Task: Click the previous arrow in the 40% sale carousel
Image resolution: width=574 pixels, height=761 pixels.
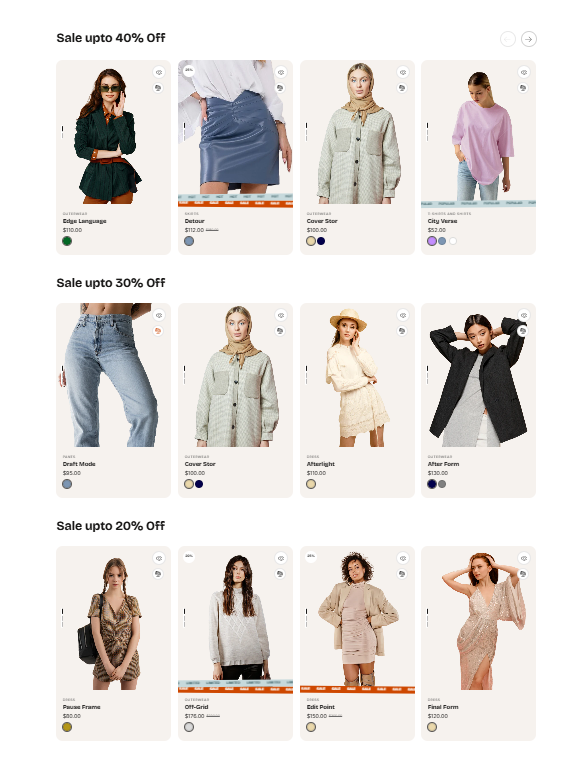Action: point(508,39)
